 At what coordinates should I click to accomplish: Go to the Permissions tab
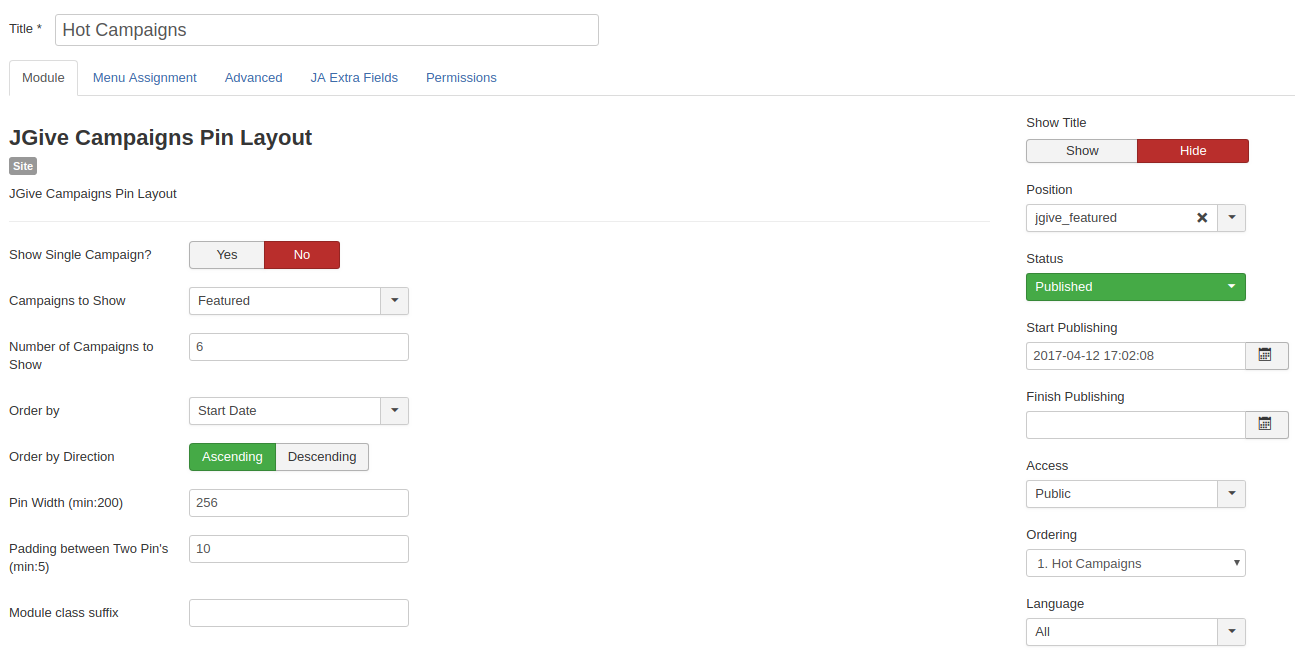coord(461,78)
